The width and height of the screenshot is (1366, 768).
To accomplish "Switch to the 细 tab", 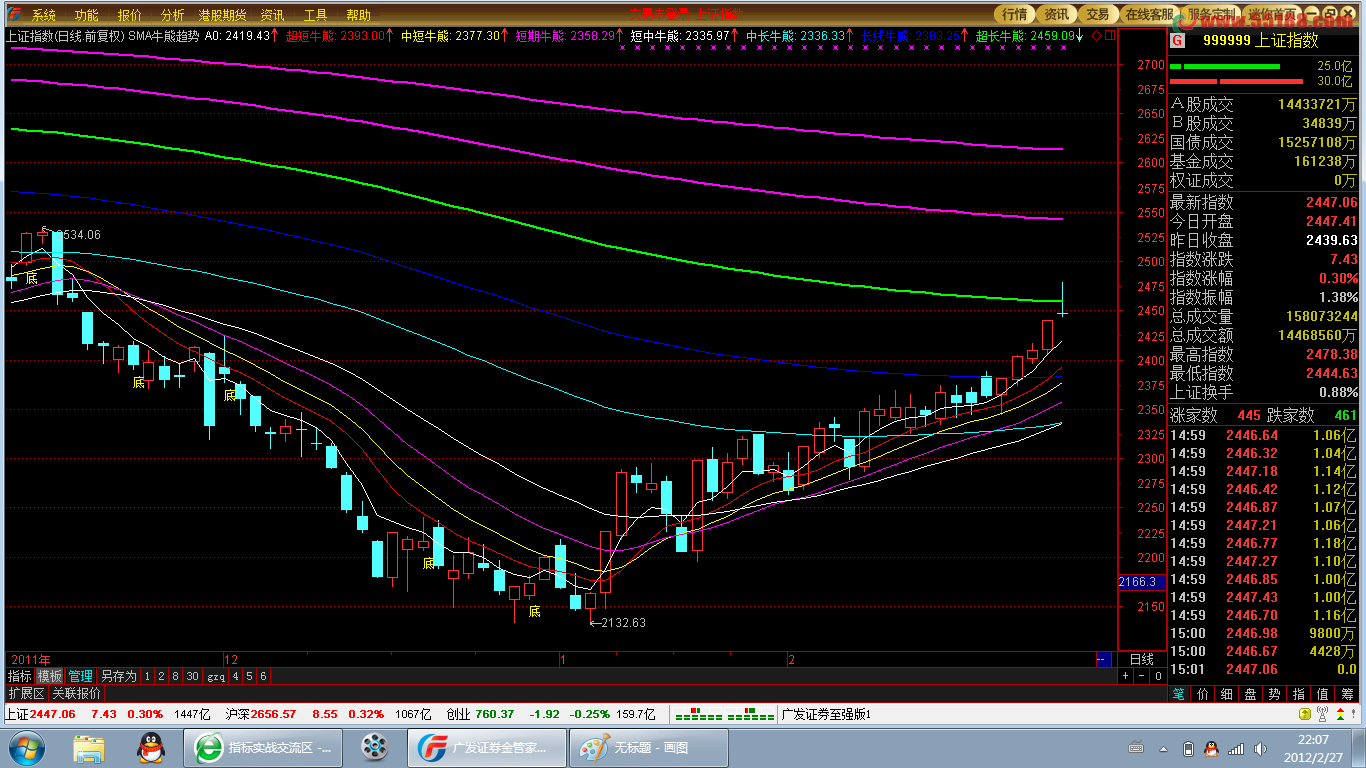I will tap(1227, 693).
